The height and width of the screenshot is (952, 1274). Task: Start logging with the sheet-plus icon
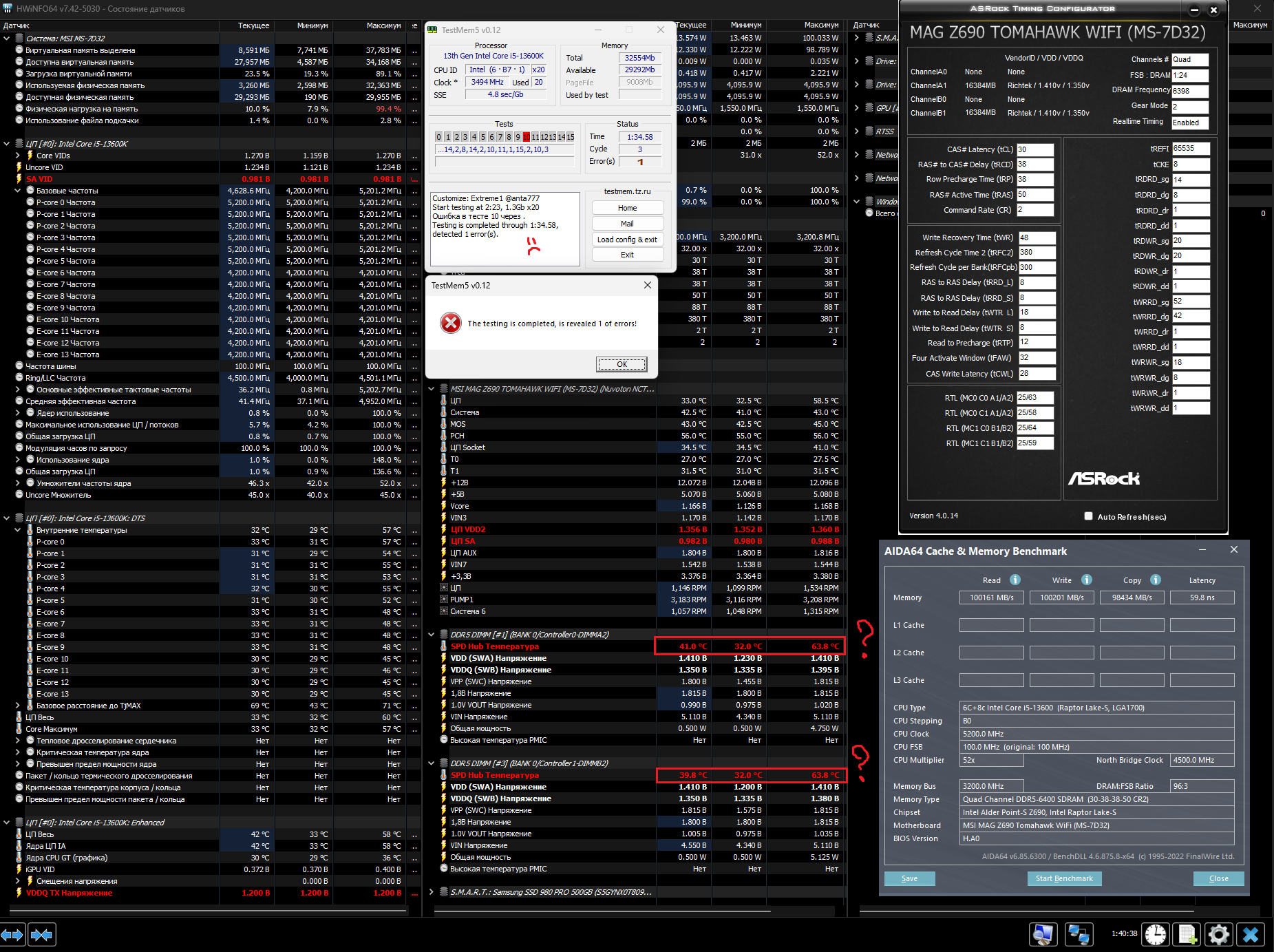(x=1187, y=934)
